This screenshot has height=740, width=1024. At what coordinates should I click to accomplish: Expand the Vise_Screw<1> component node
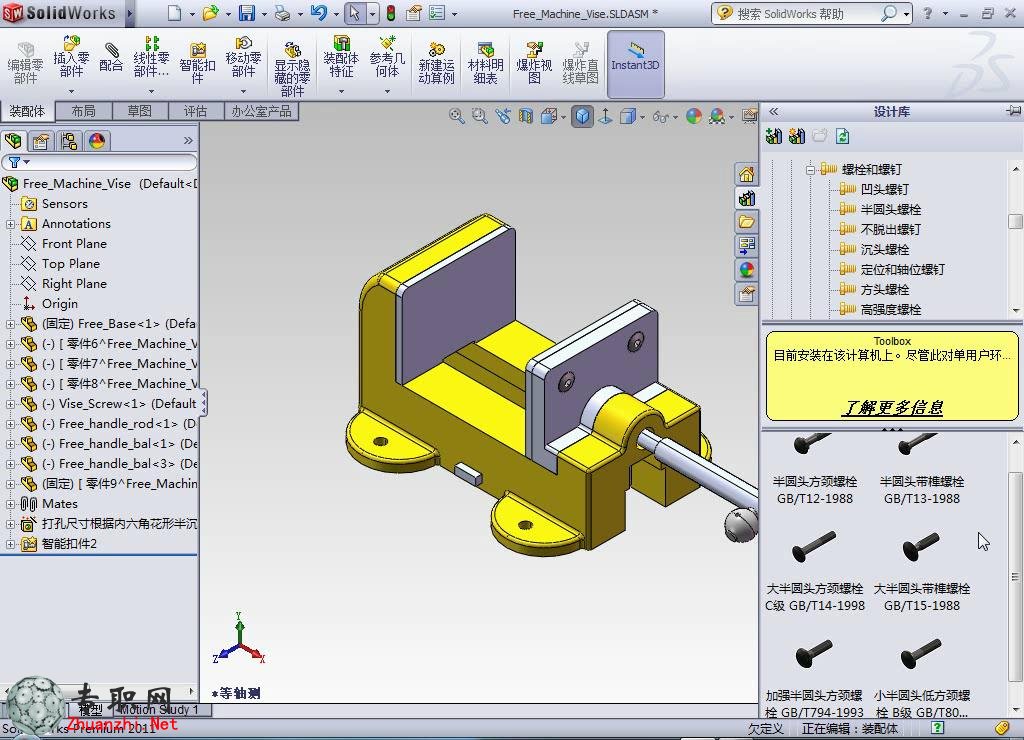coord(10,404)
